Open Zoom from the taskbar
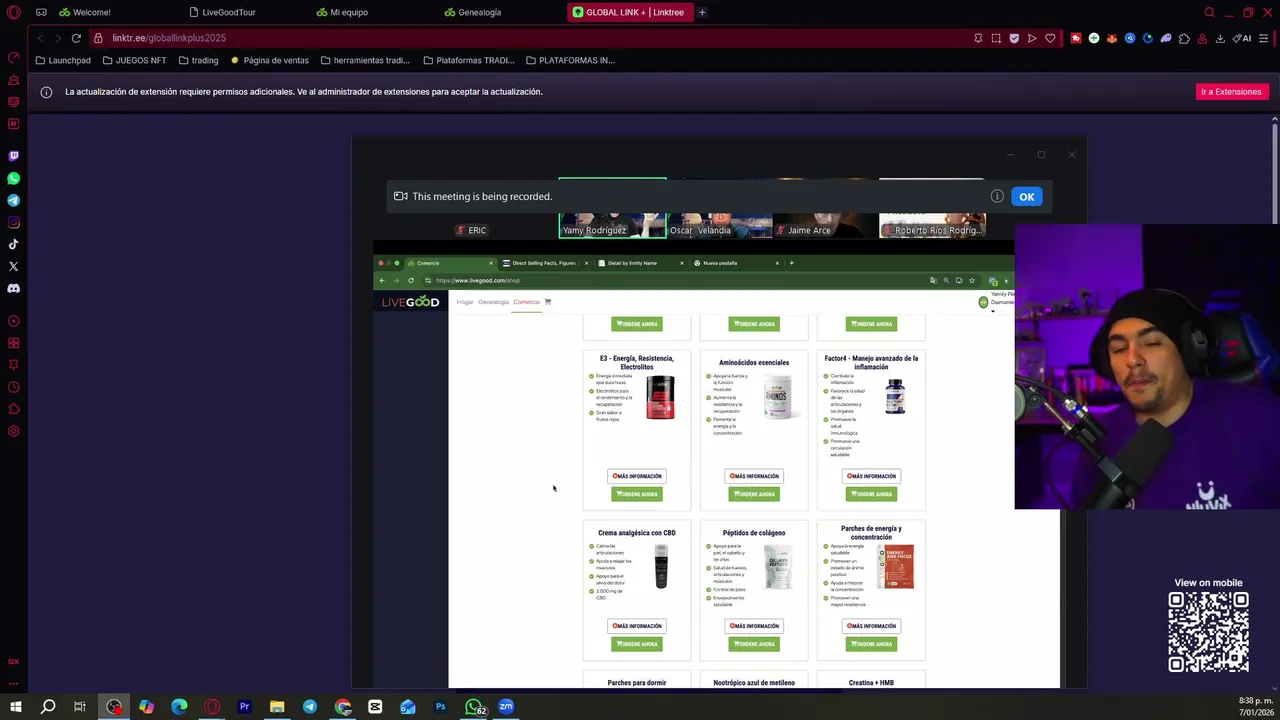This screenshot has width=1280, height=720. pyautogui.click(x=506, y=707)
